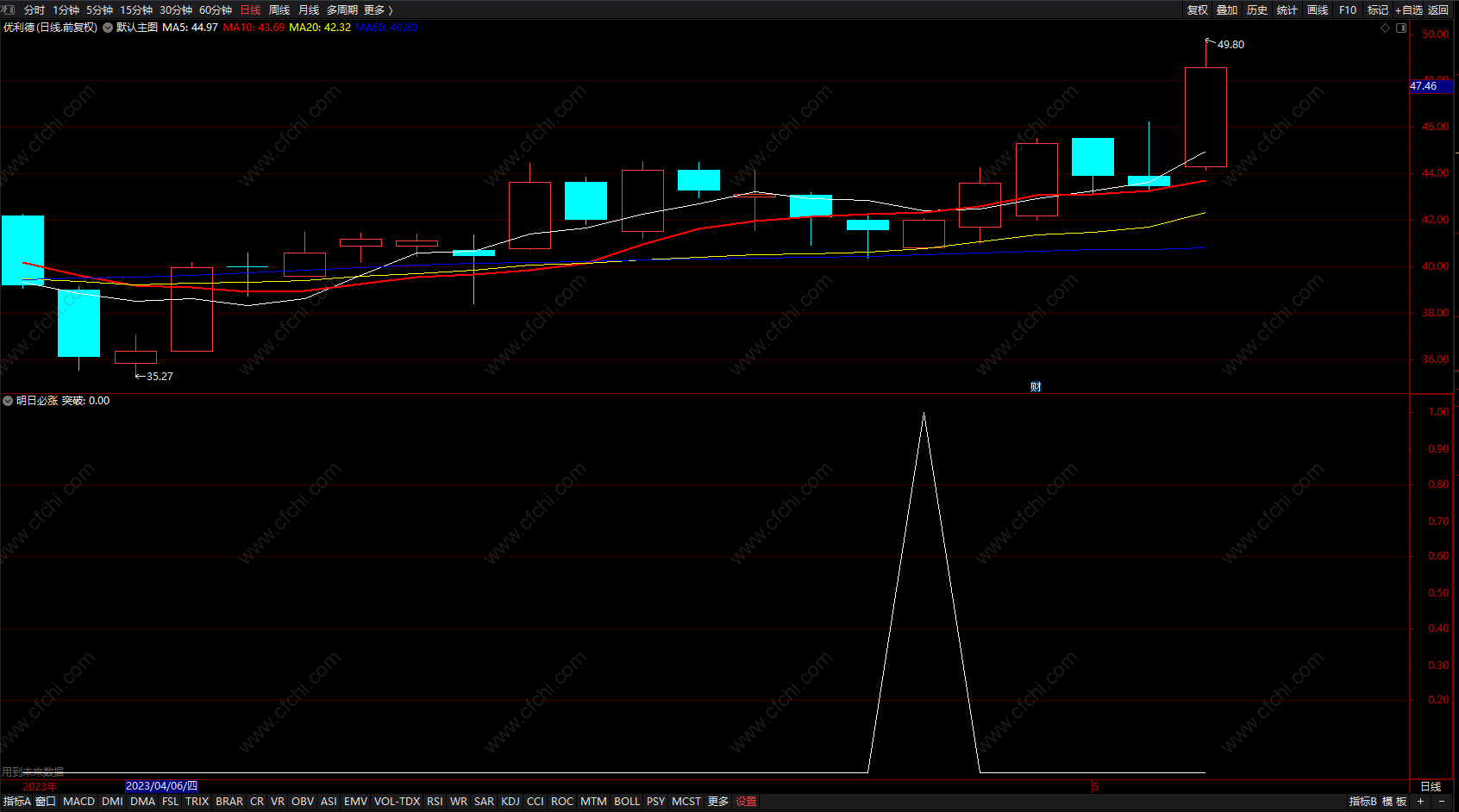Select the 60分钟 period
1459x812 pixels.
(x=216, y=10)
